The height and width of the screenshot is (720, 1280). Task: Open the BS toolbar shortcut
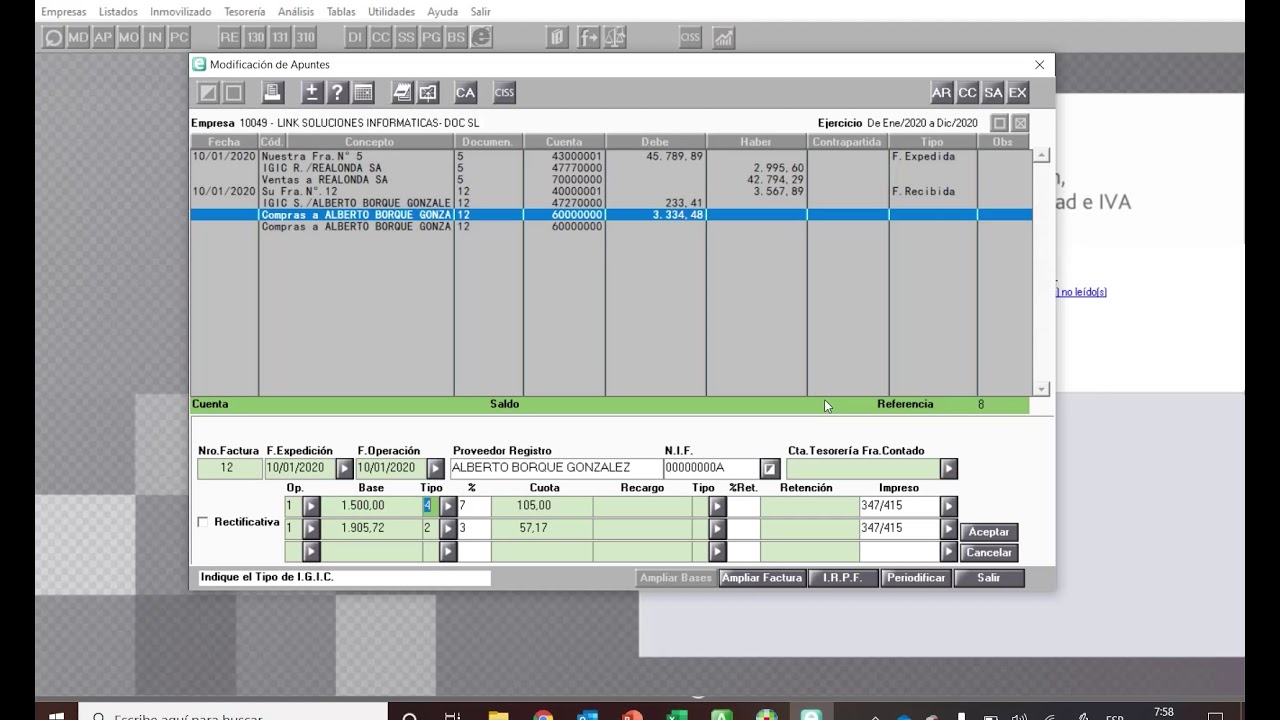coord(455,38)
